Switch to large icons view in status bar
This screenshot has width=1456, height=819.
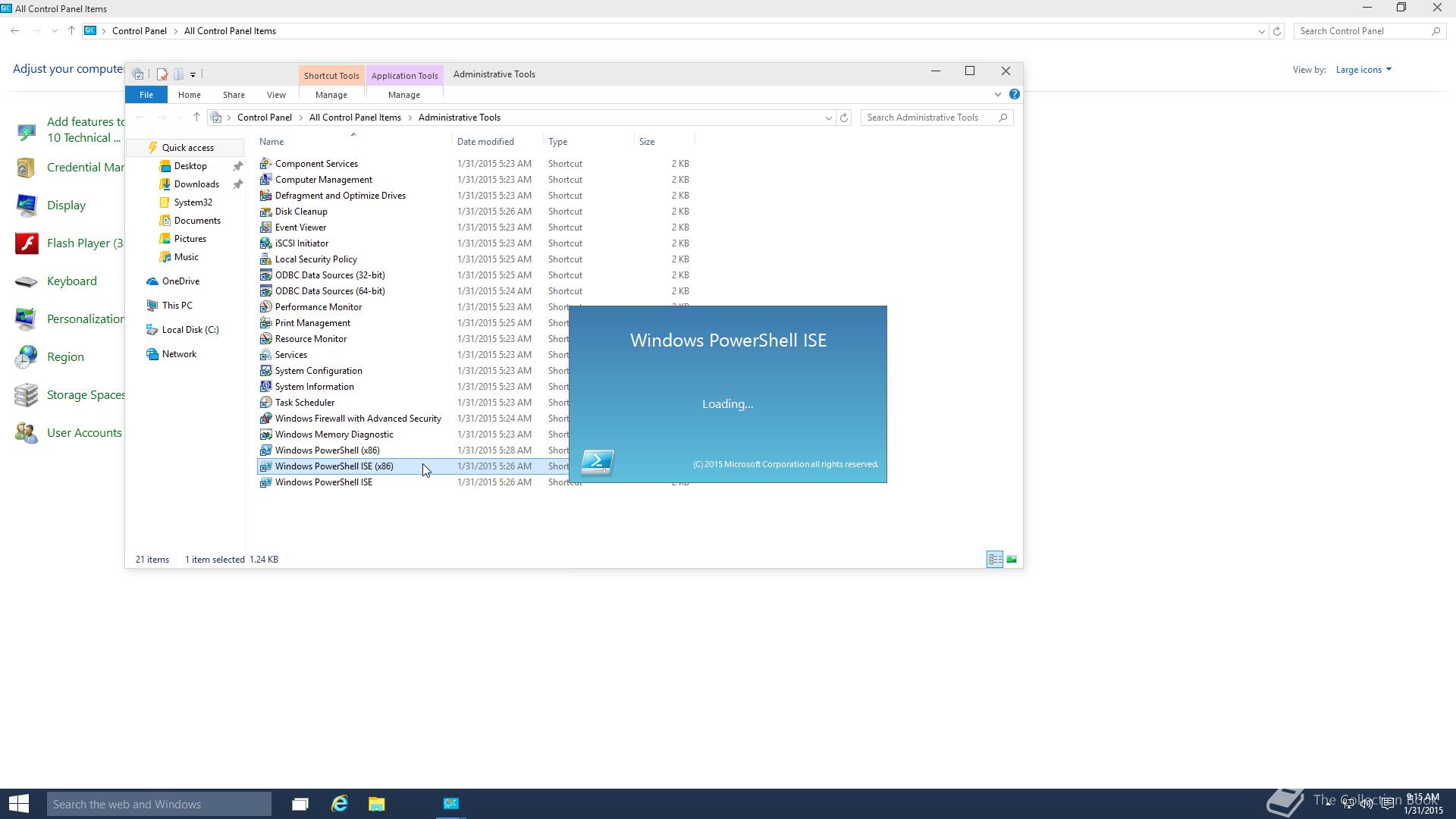1012,560
